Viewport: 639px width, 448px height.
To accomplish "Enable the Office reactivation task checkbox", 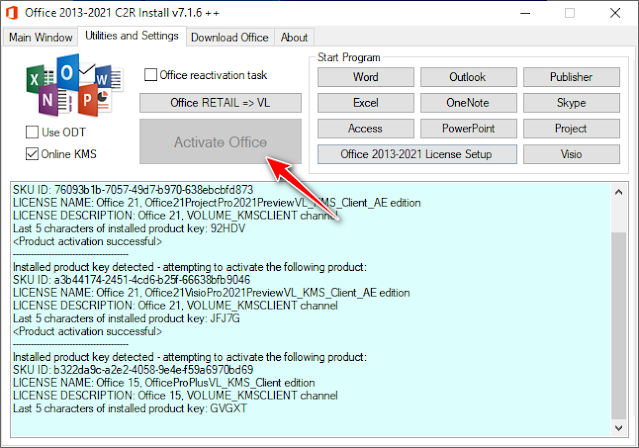I will 150,75.
